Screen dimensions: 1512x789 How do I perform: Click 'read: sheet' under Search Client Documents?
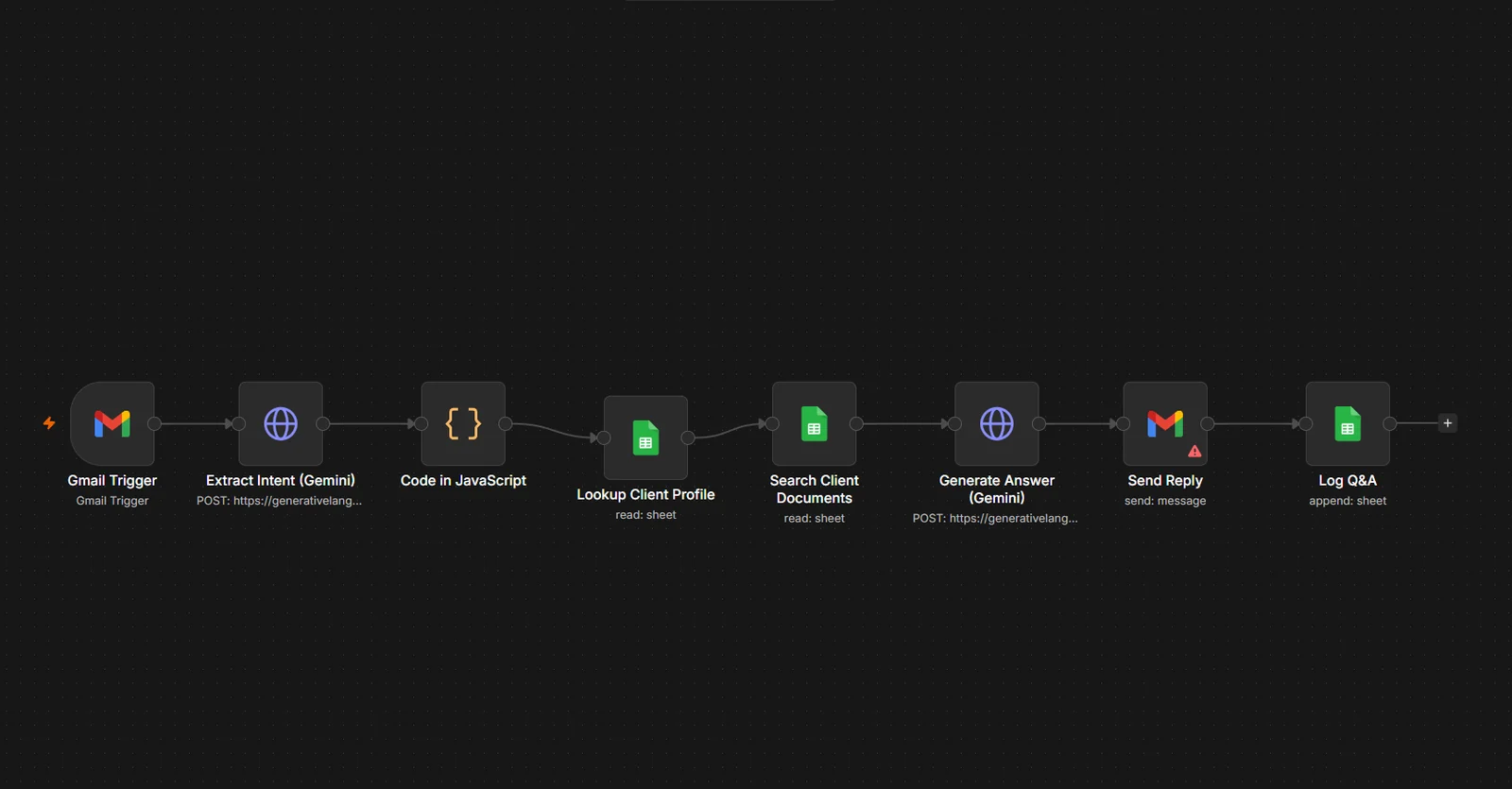pyautogui.click(x=814, y=518)
